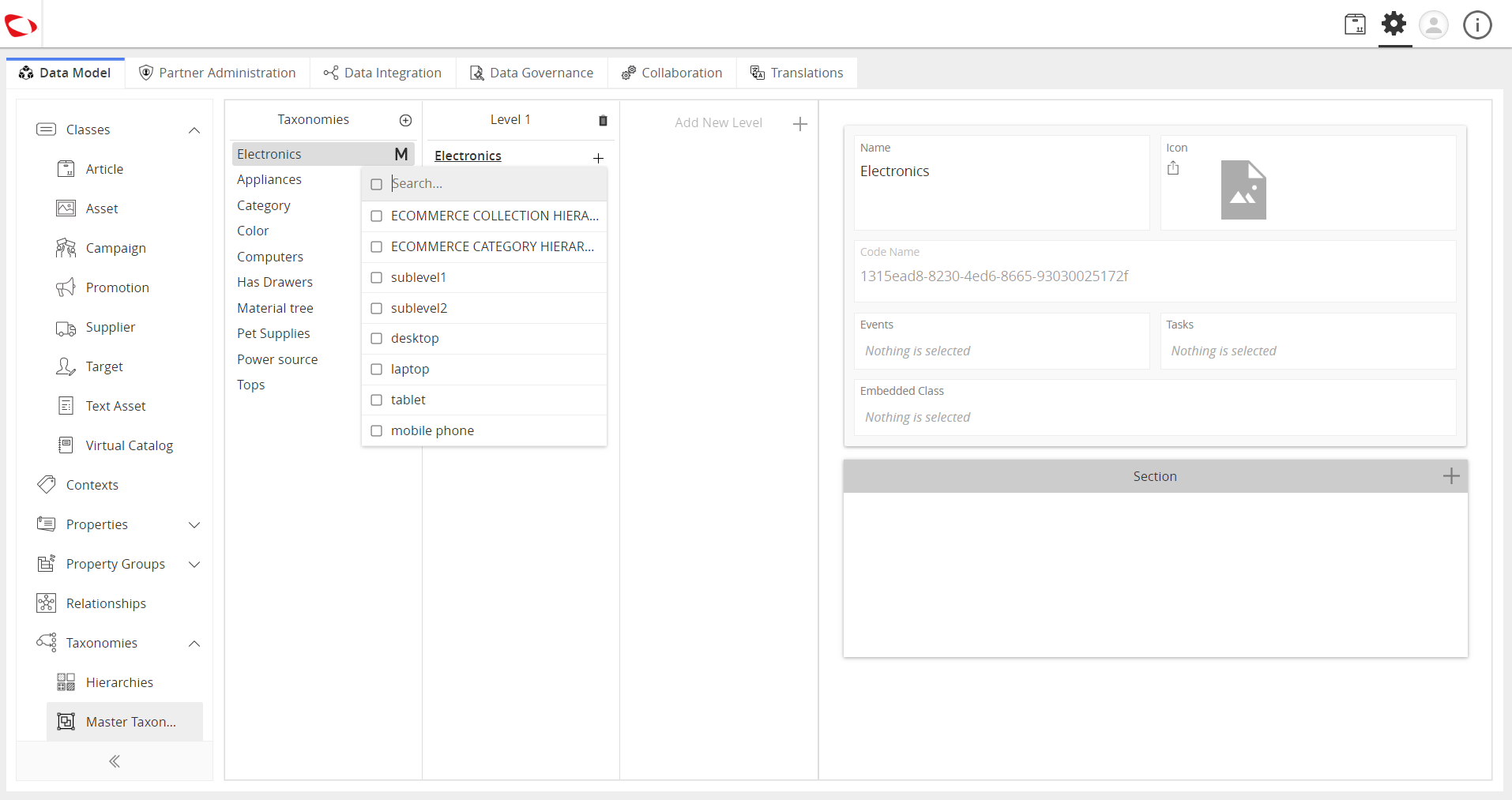Click the upload icon under Icon field
Screen dimensions: 1512x800
(x=1173, y=167)
